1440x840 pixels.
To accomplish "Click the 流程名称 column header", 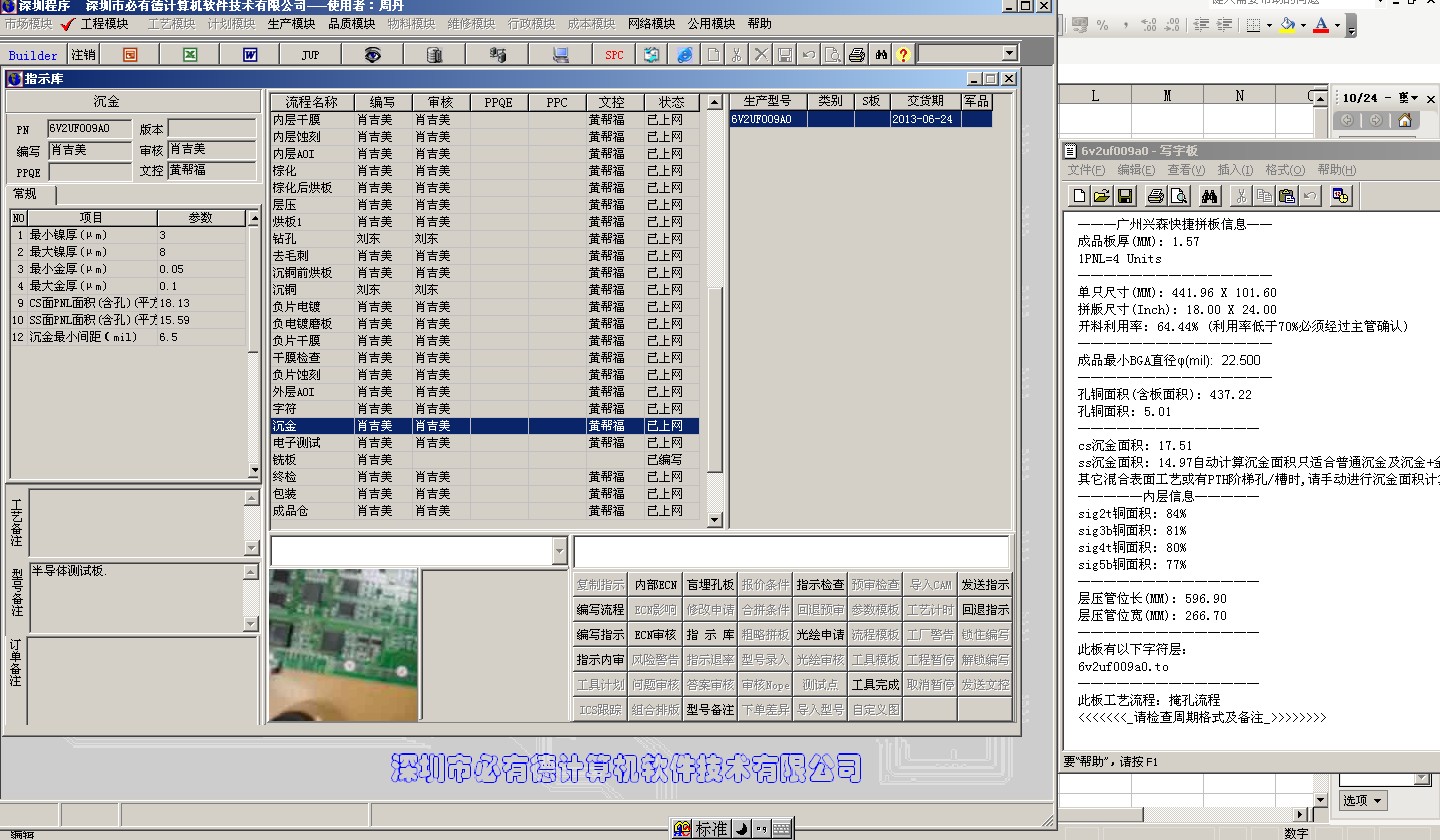I will click(x=311, y=102).
